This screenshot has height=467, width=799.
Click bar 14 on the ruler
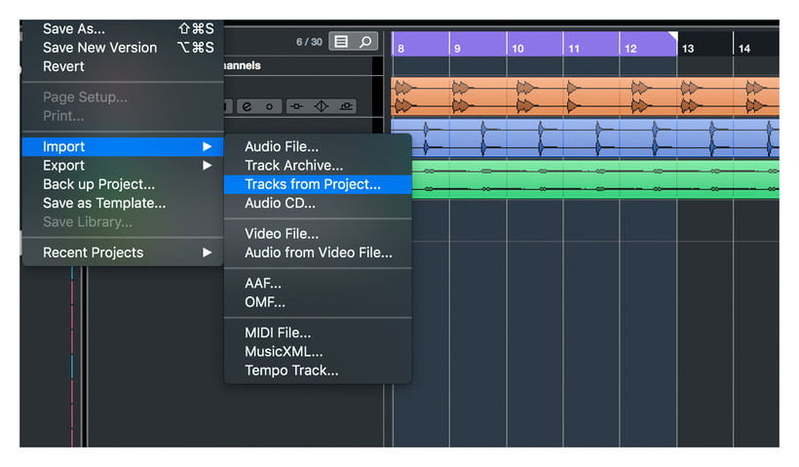[x=744, y=48]
